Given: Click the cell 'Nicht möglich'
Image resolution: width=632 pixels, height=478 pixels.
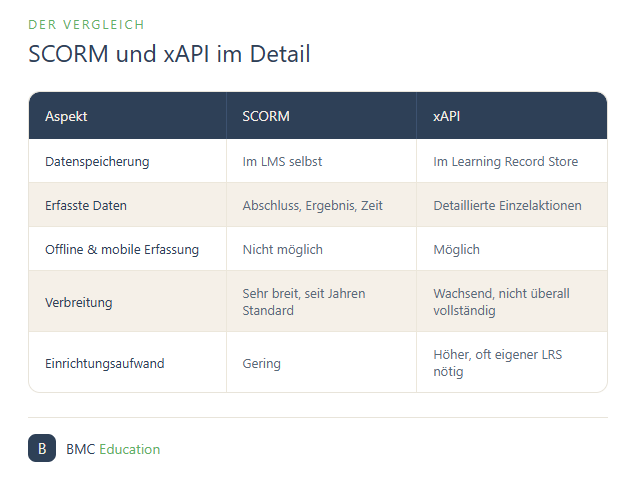Looking at the screenshot, I should click(321, 249).
